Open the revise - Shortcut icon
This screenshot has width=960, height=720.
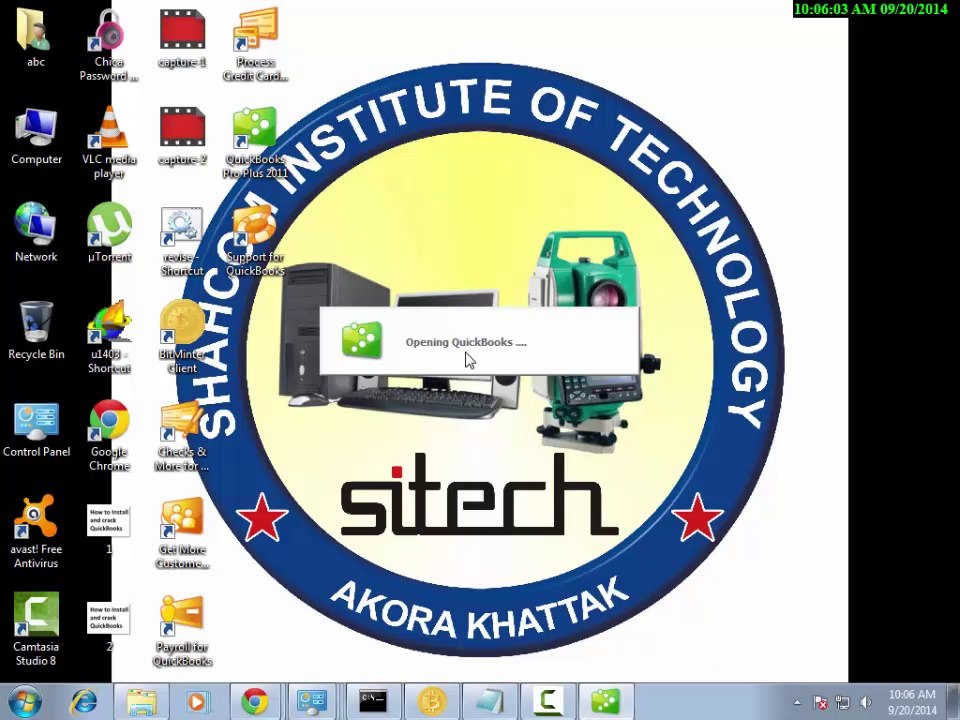(182, 240)
